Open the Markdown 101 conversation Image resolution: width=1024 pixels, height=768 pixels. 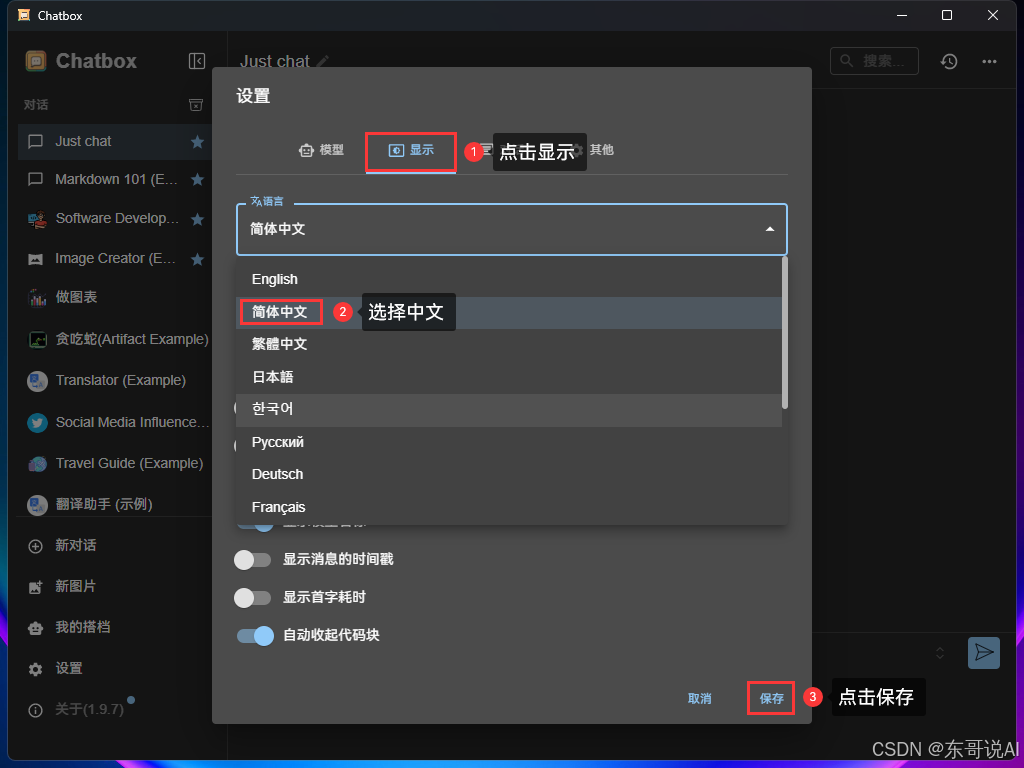click(115, 180)
